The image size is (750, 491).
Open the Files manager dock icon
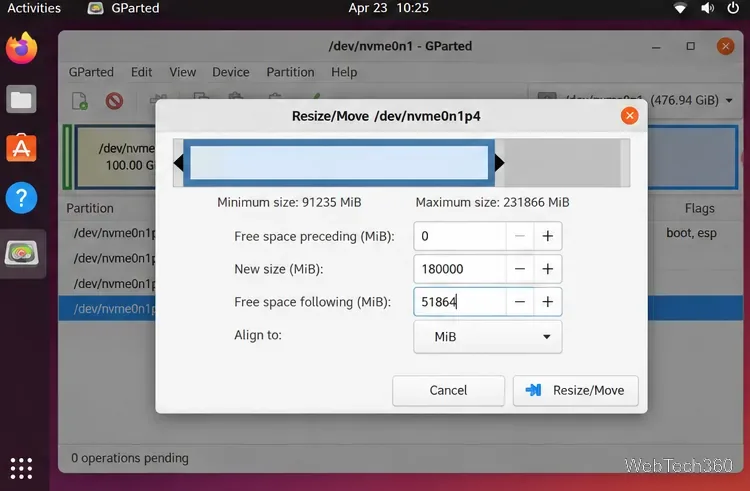(x=21, y=99)
